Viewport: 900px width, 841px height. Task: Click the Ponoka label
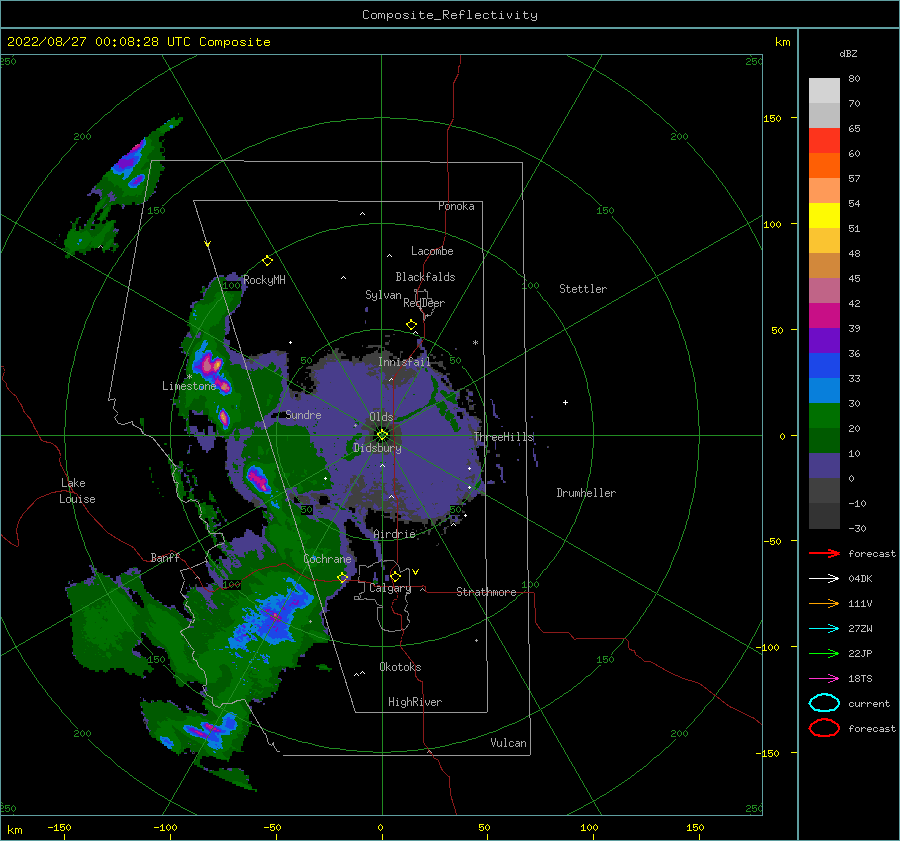tap(456, 206)
